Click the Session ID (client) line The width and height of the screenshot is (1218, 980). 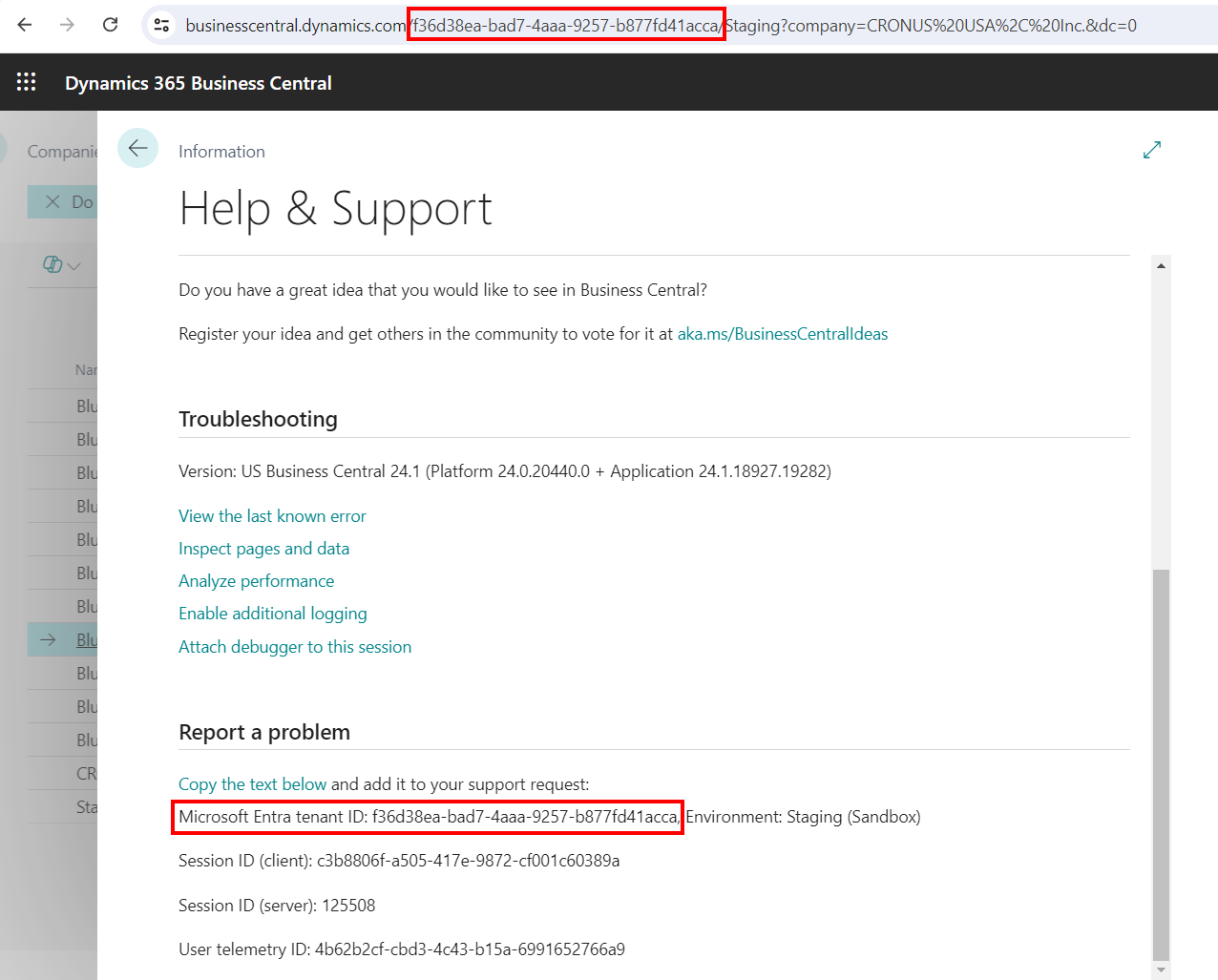pos(399,861)
